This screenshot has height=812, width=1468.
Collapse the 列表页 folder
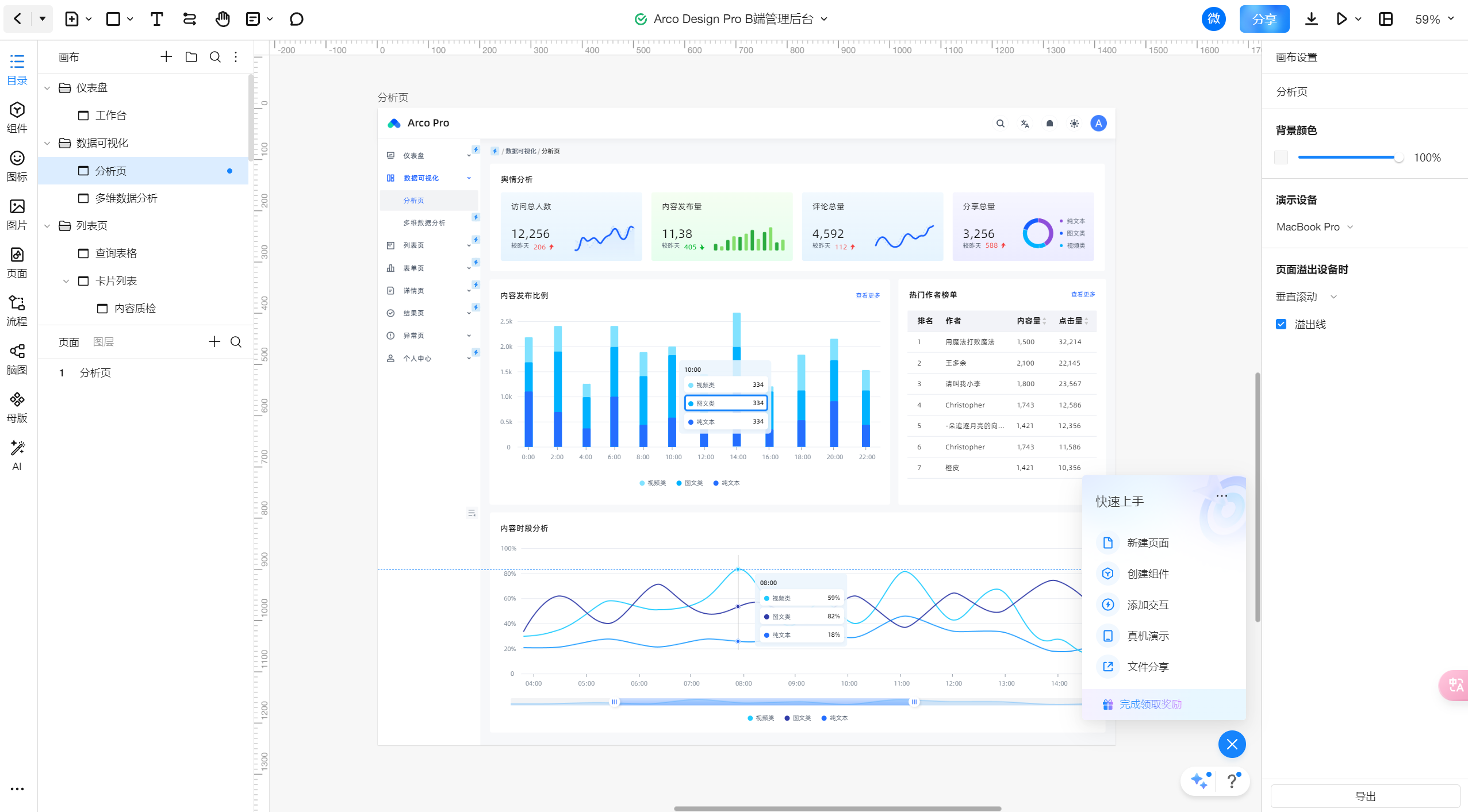[47, 226]
